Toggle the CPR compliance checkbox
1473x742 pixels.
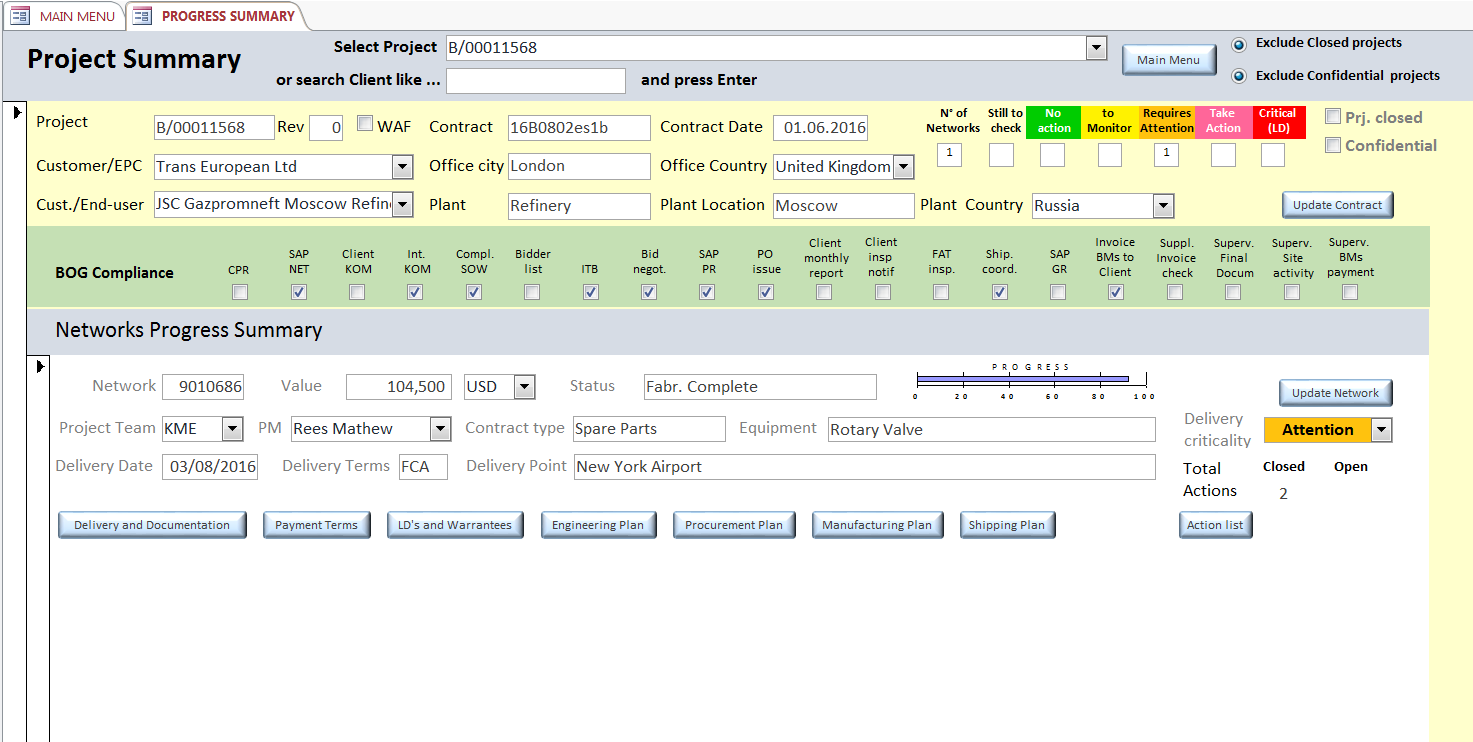(x=240, y=292)
